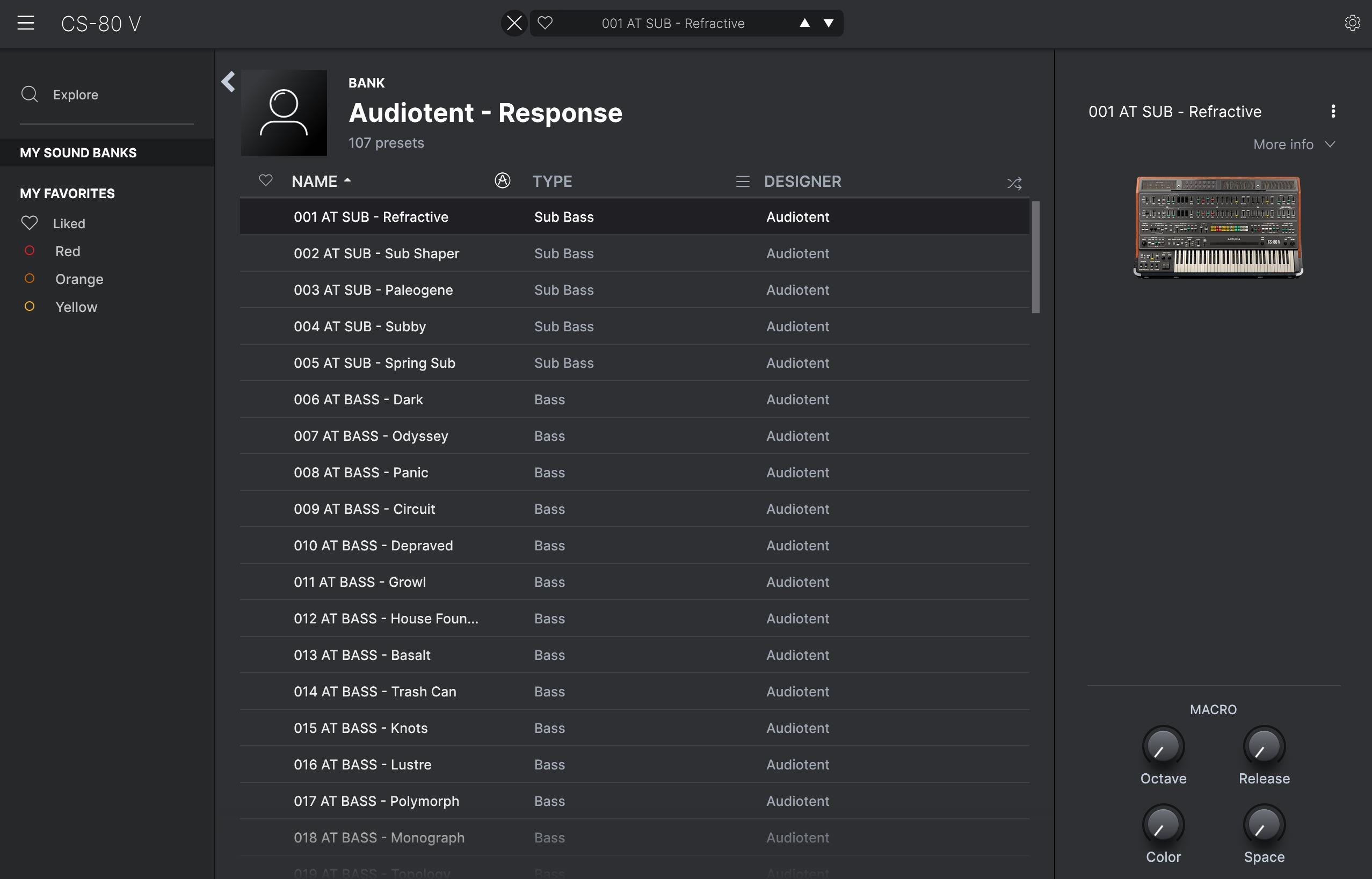Open settings gear icon
The height and width of the screenshot is (879, 1372).
pos(1353,23)
